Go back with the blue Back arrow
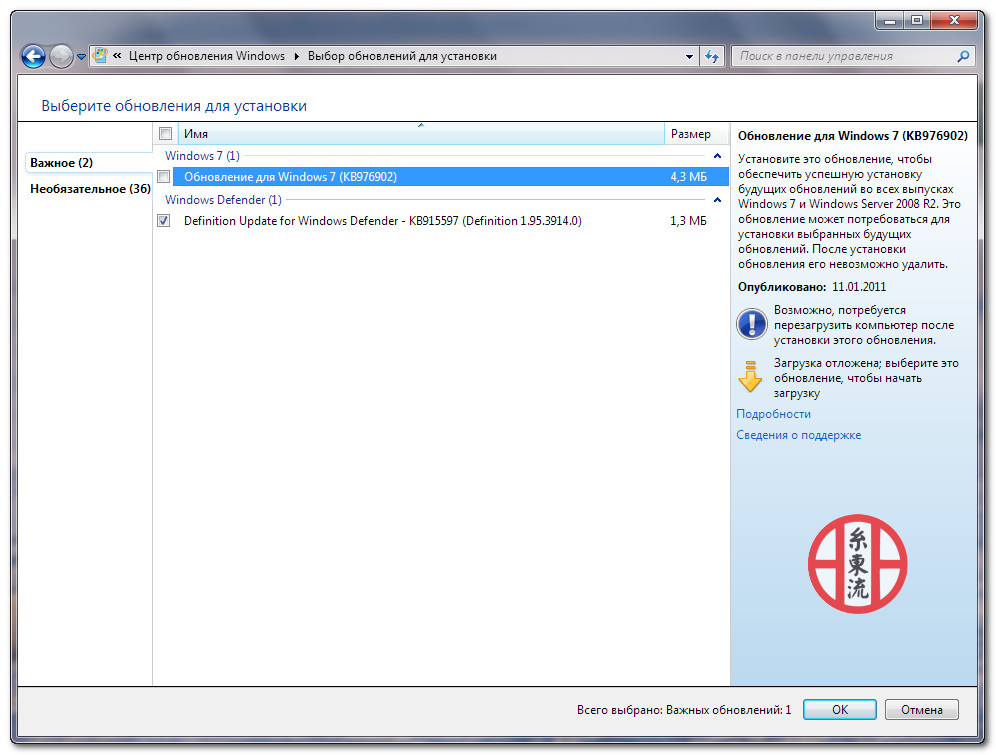The height and width of the screenshot is (755, 996). click(x=33, y=57)
